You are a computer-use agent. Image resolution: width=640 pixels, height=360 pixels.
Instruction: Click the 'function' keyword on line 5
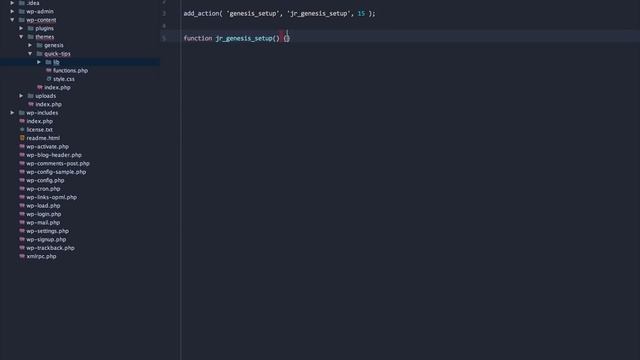[x=198, y=38]
